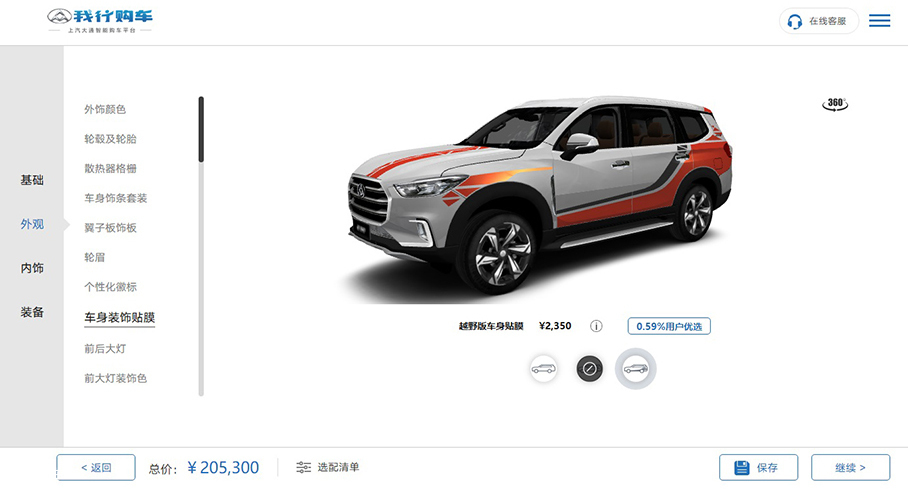Screen dimensions: 908x489
Task: Click the 我行购车 logo
Action: [x=100, y=21]
